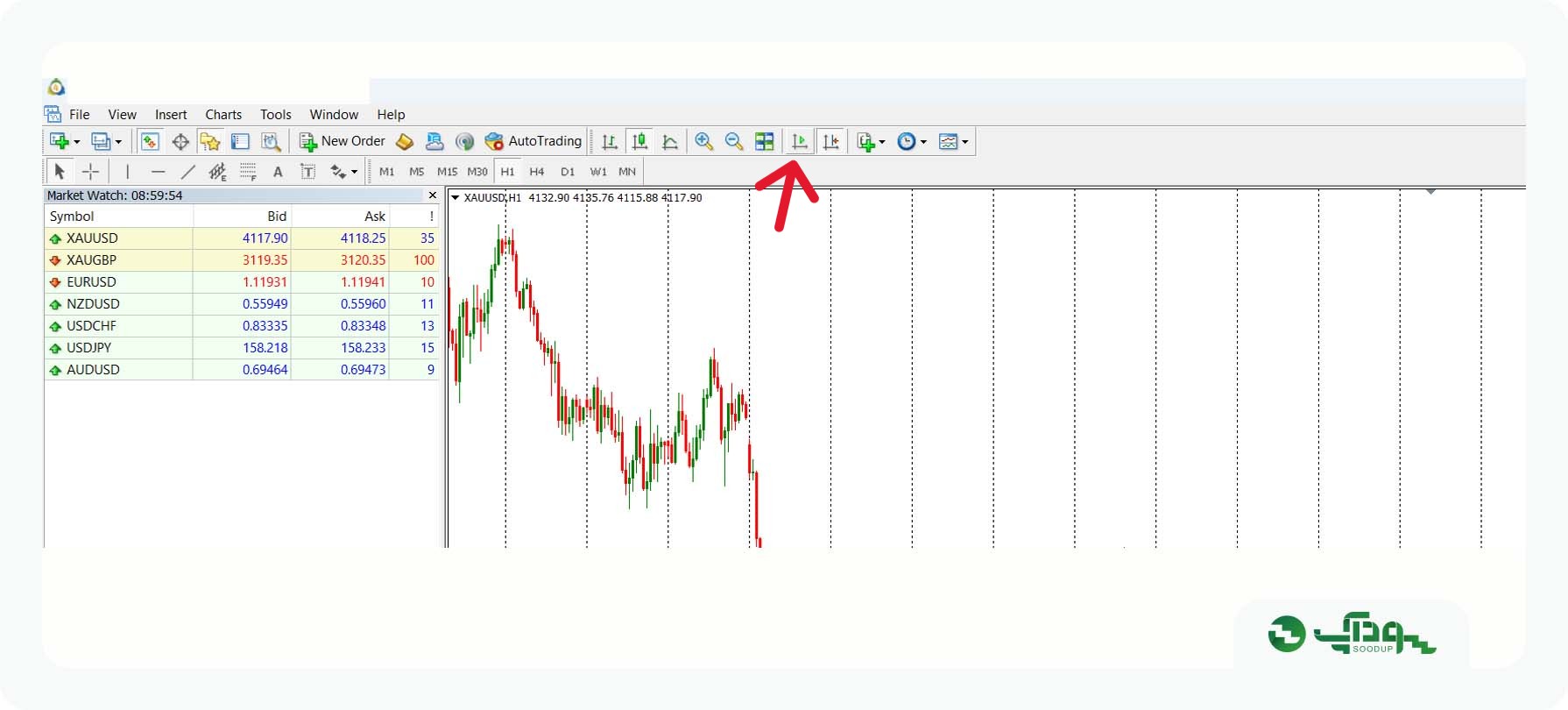Click the cloud server icon beside MetaEditor
Image resolution: width=1568 pixels, height=710 pixels.
[434, 141]
